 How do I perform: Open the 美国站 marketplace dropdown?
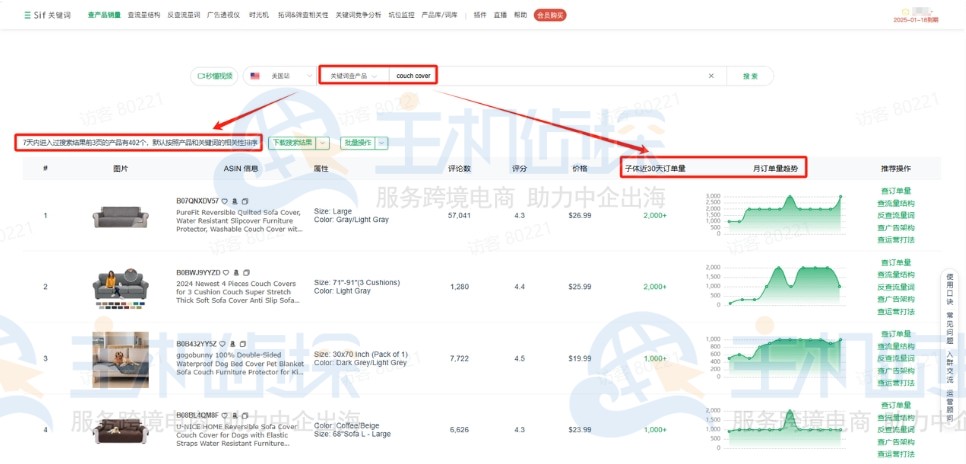pyautogui.click(x=280, y=76)
